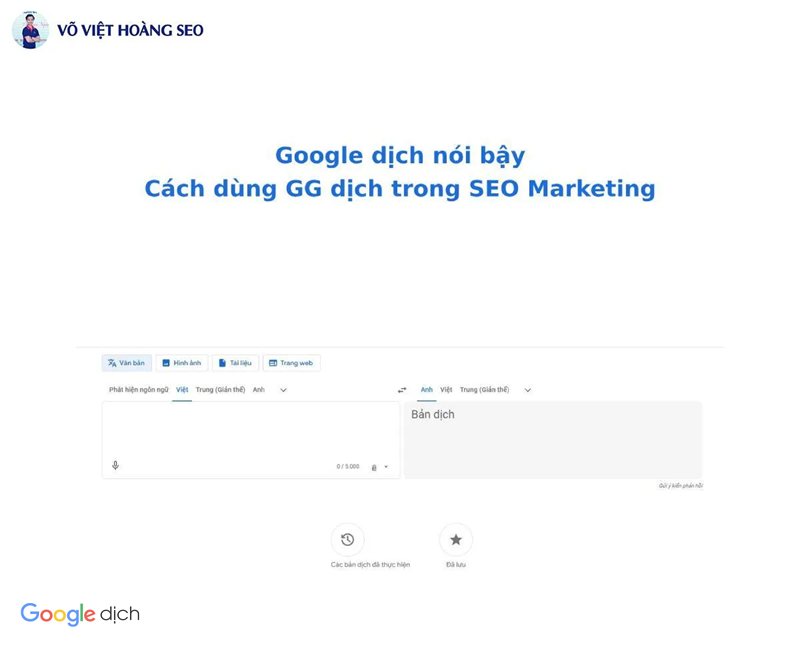The image size is (800, 647).
Task: Select Việt as source language
Action: pos(182,390)
